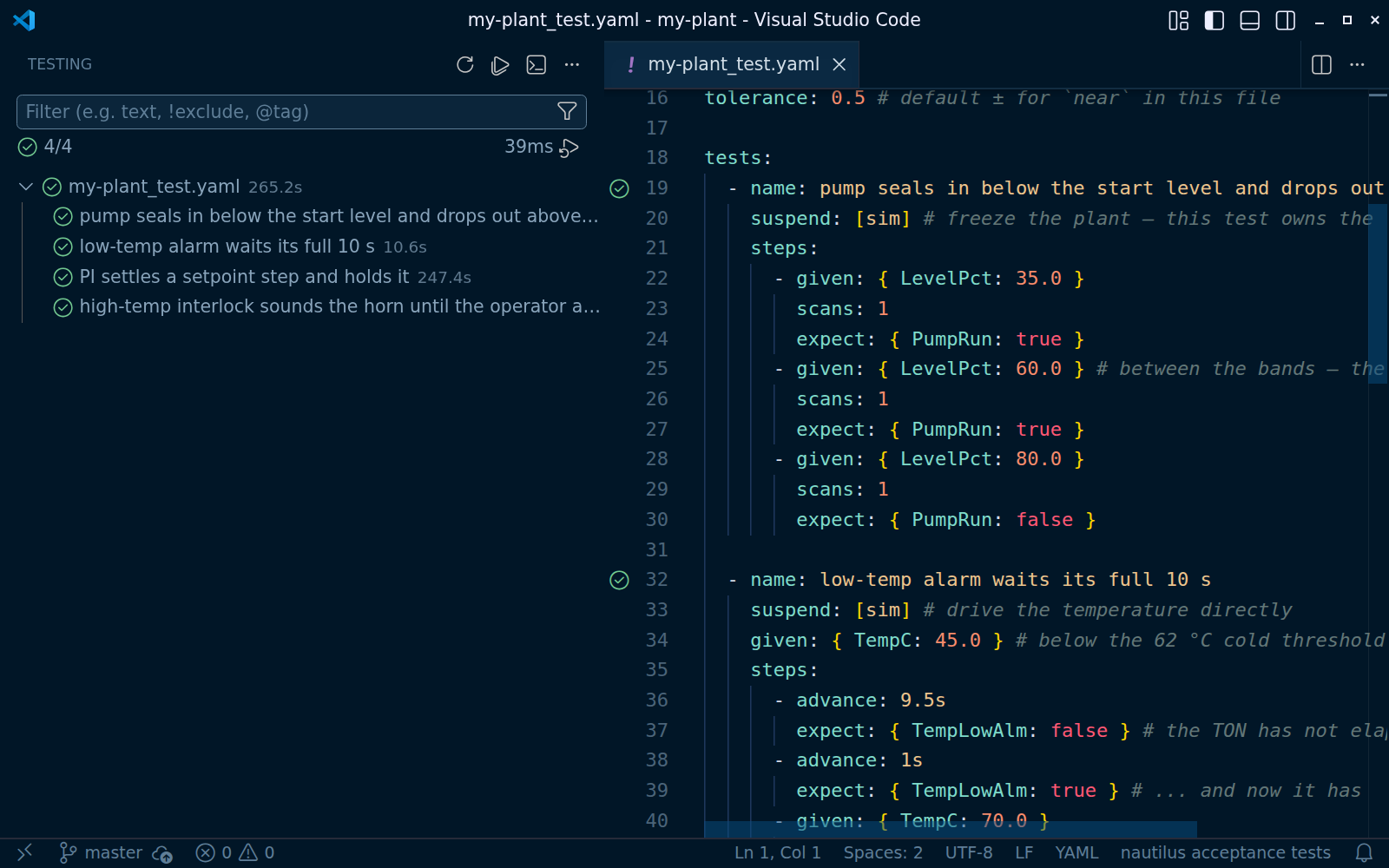Open the remote window indicator
The image size is (1389, 868).
(24, 852)
